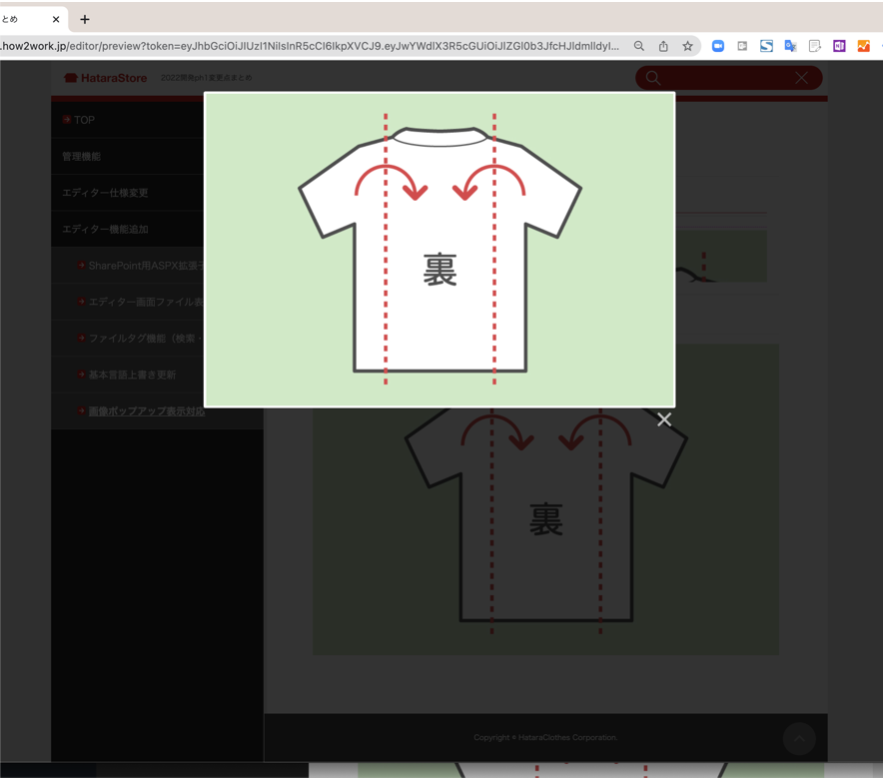Viewport: 883px width, 779px height.
Task: Click the scroll-to-top arrow button
Action: [799, 739]
